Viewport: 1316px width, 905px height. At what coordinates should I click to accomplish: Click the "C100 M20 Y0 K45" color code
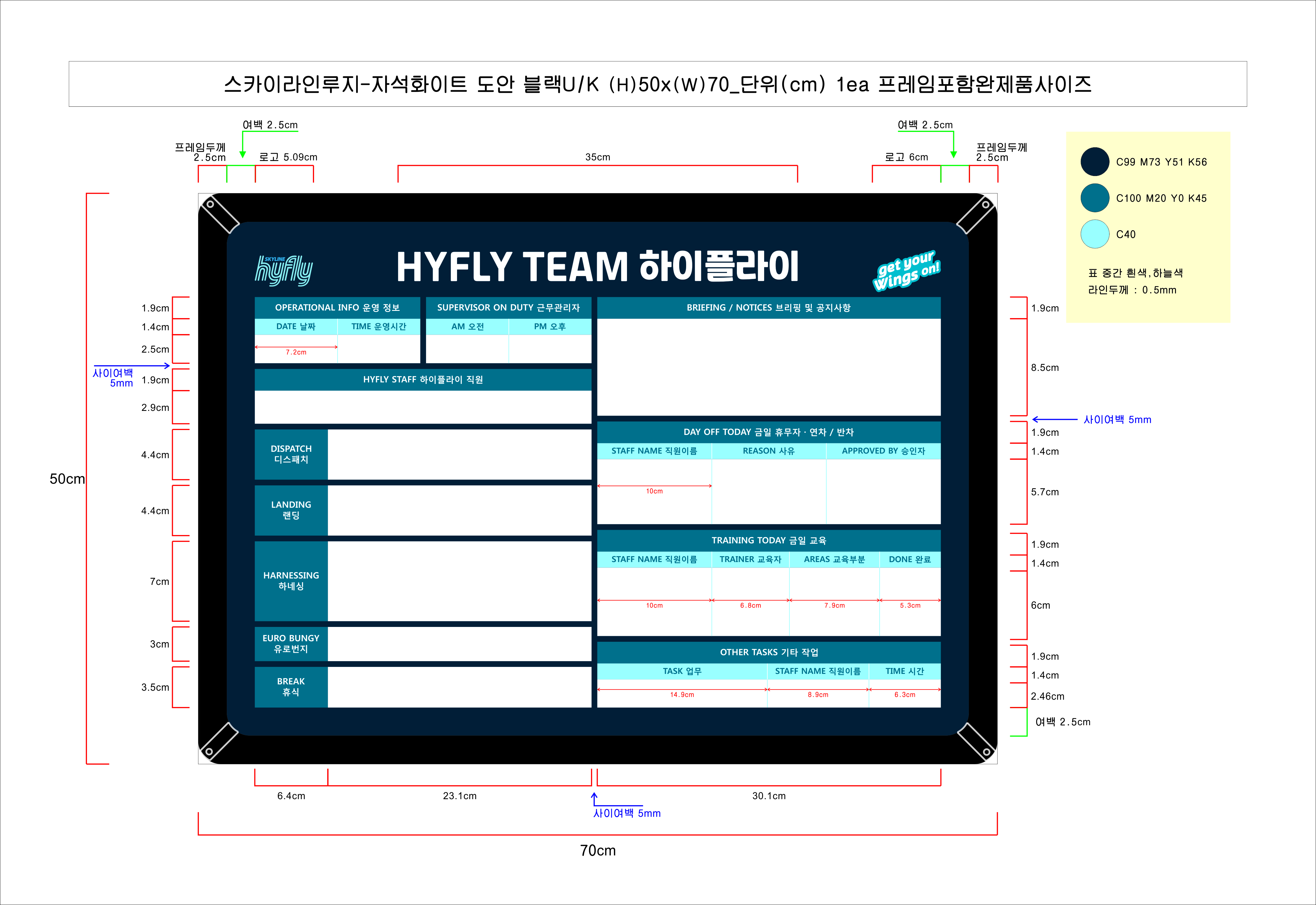click(x=1161, y=198)
